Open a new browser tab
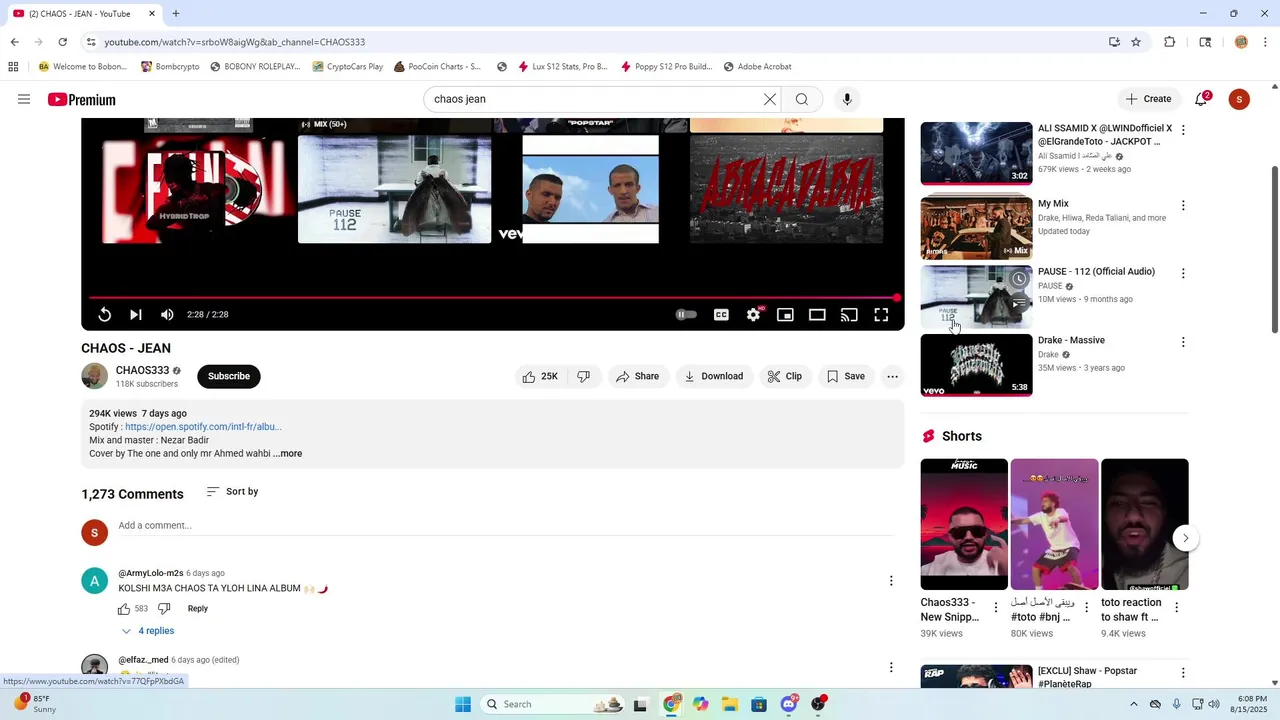 (176, 14)
